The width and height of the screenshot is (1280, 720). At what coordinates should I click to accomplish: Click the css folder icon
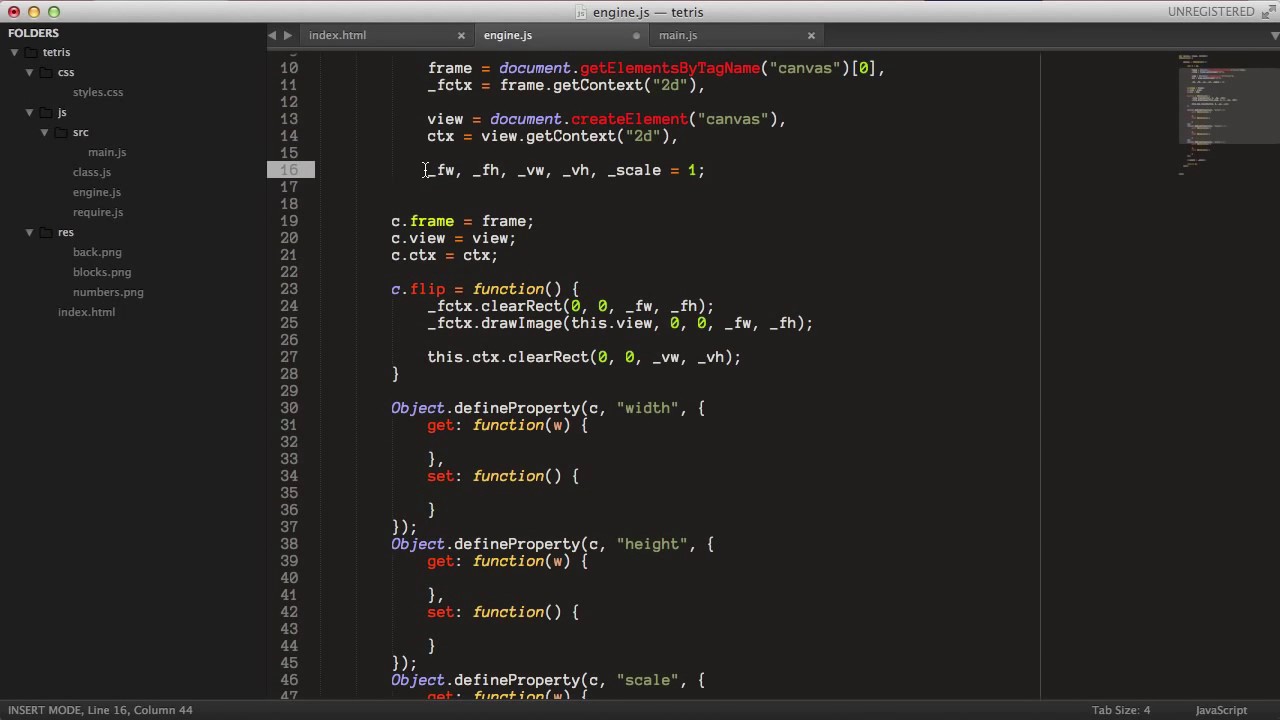click(45, 72)
